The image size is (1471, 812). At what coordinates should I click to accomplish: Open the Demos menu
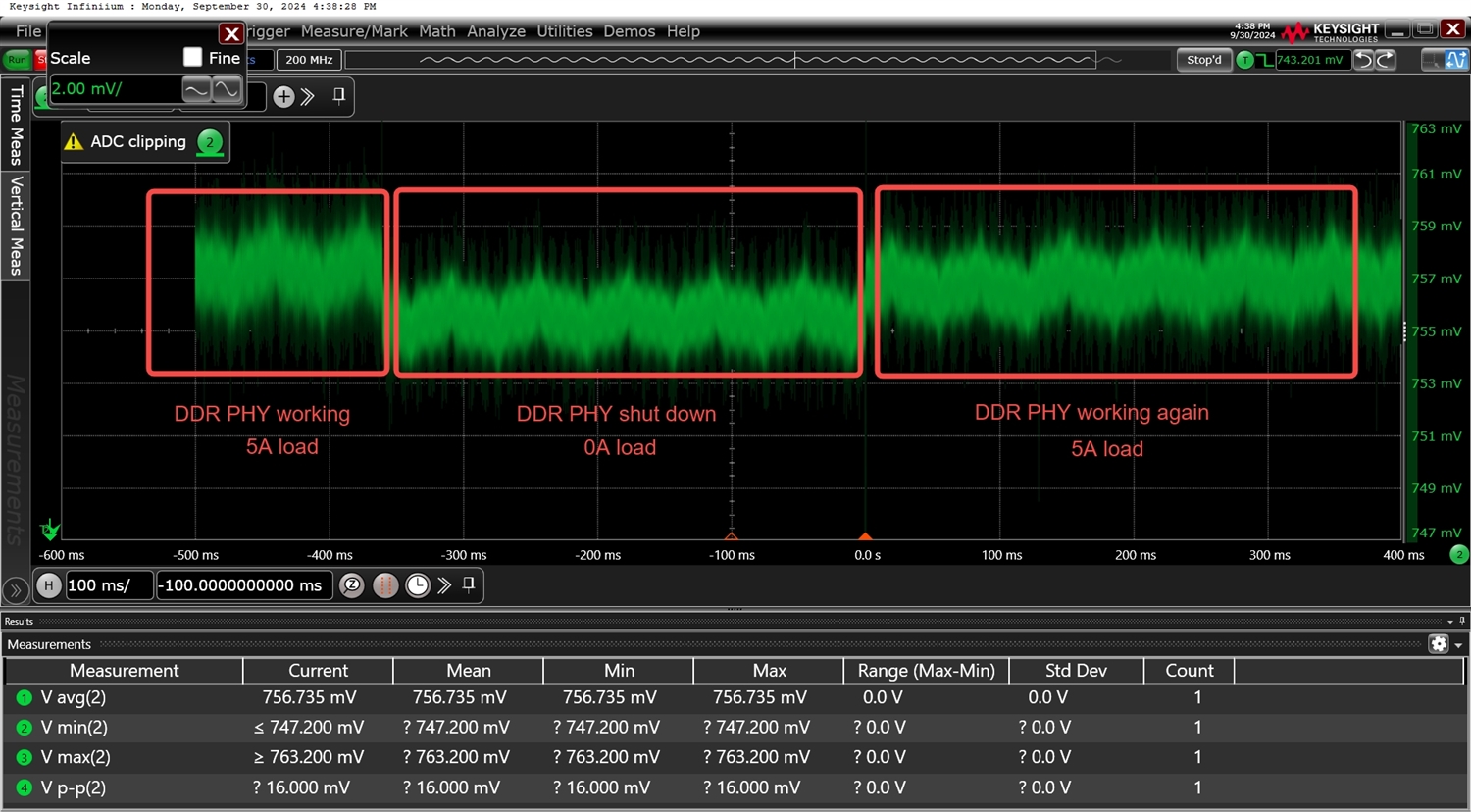tap(629, 31)
